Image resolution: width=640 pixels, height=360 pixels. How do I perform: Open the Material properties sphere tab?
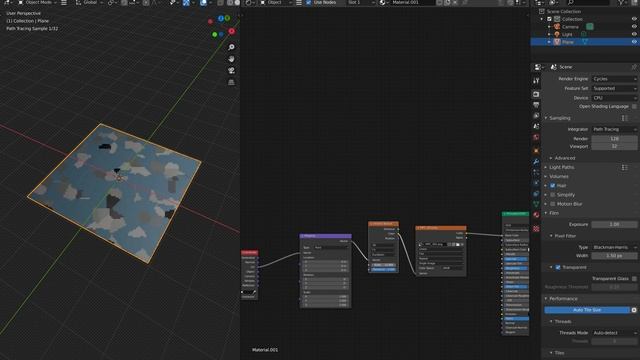click(x=536, y=215)
